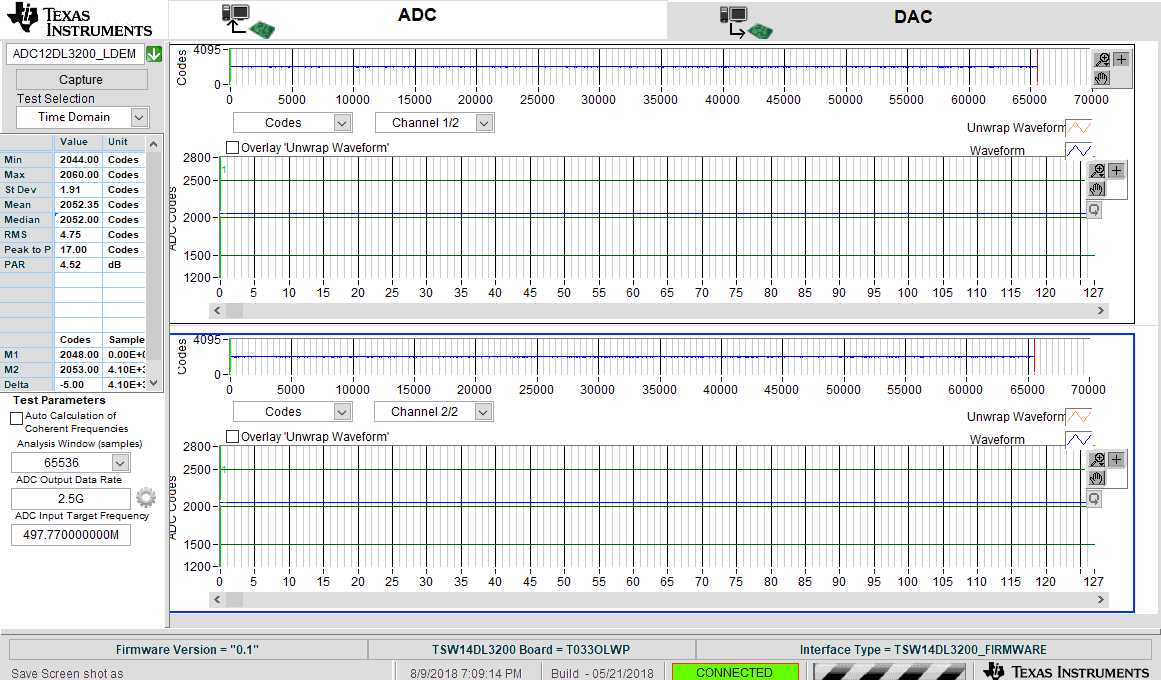
Task: Select zoom tool in Channel 2 plot
Action: (1098, 460)
